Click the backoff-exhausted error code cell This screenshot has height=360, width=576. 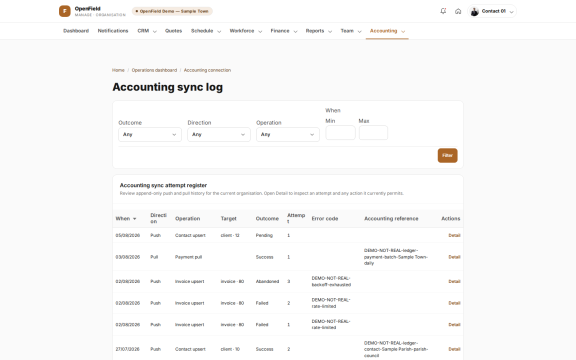pyautogui.click(x=331, y=281)
